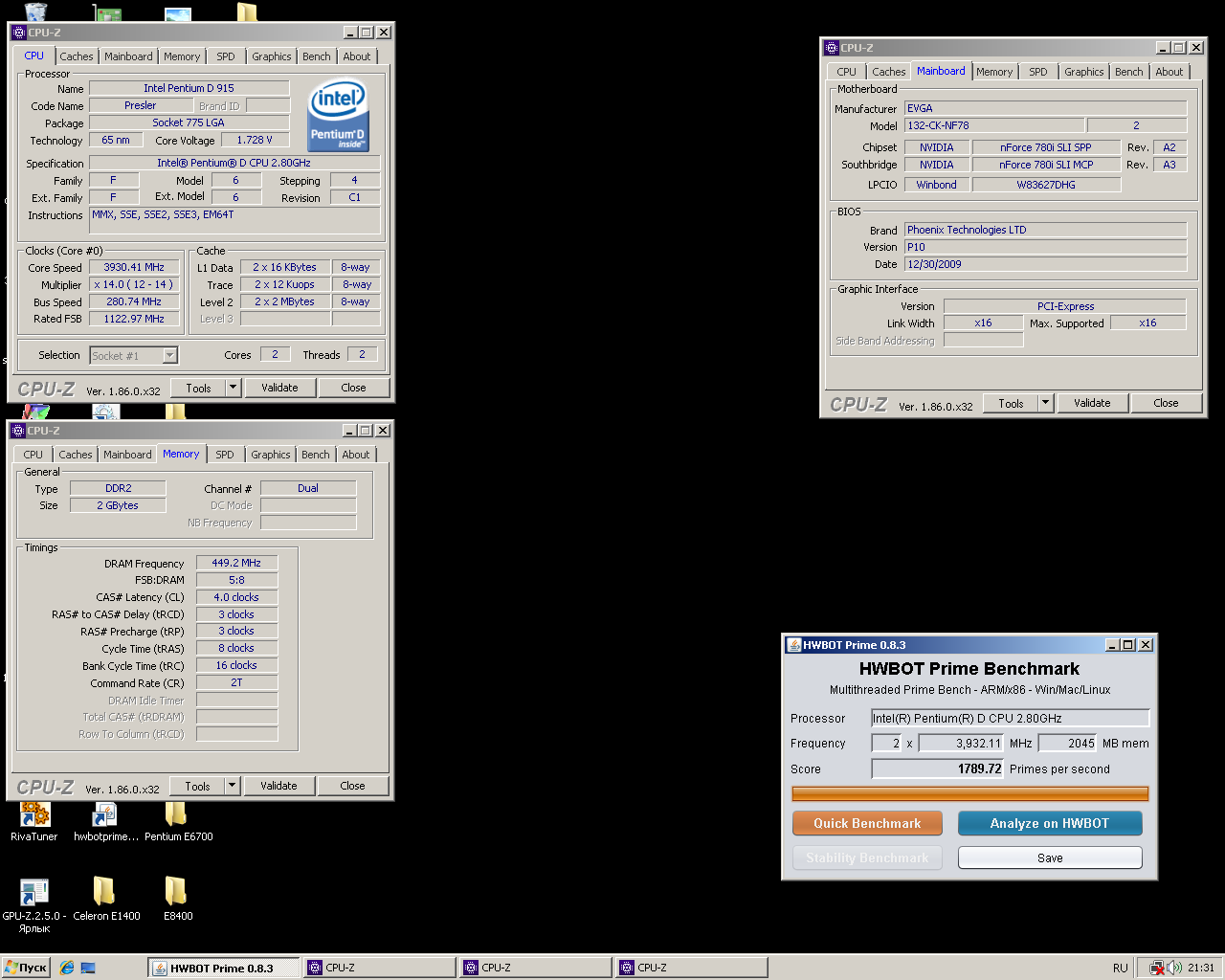1225x980 pixels.
Task: Click Tools button in the Mainboard tab window
Action: coord(1011,403)
